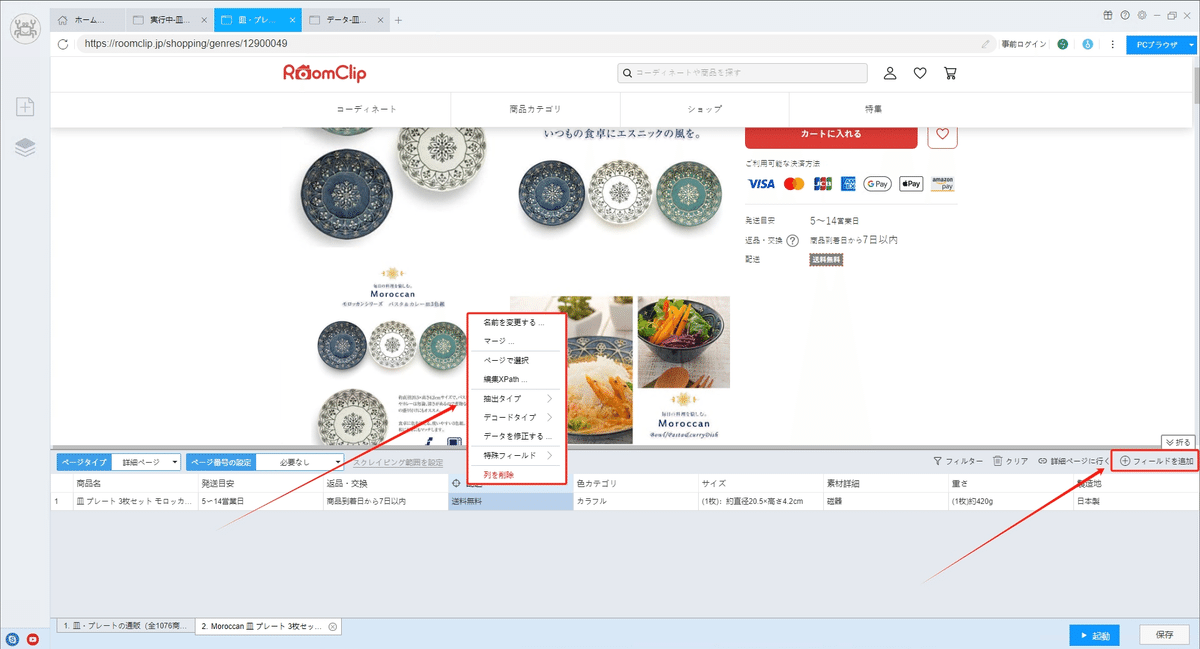
Task: Click the gift icon in title bar
Action: click(1108, 15)
